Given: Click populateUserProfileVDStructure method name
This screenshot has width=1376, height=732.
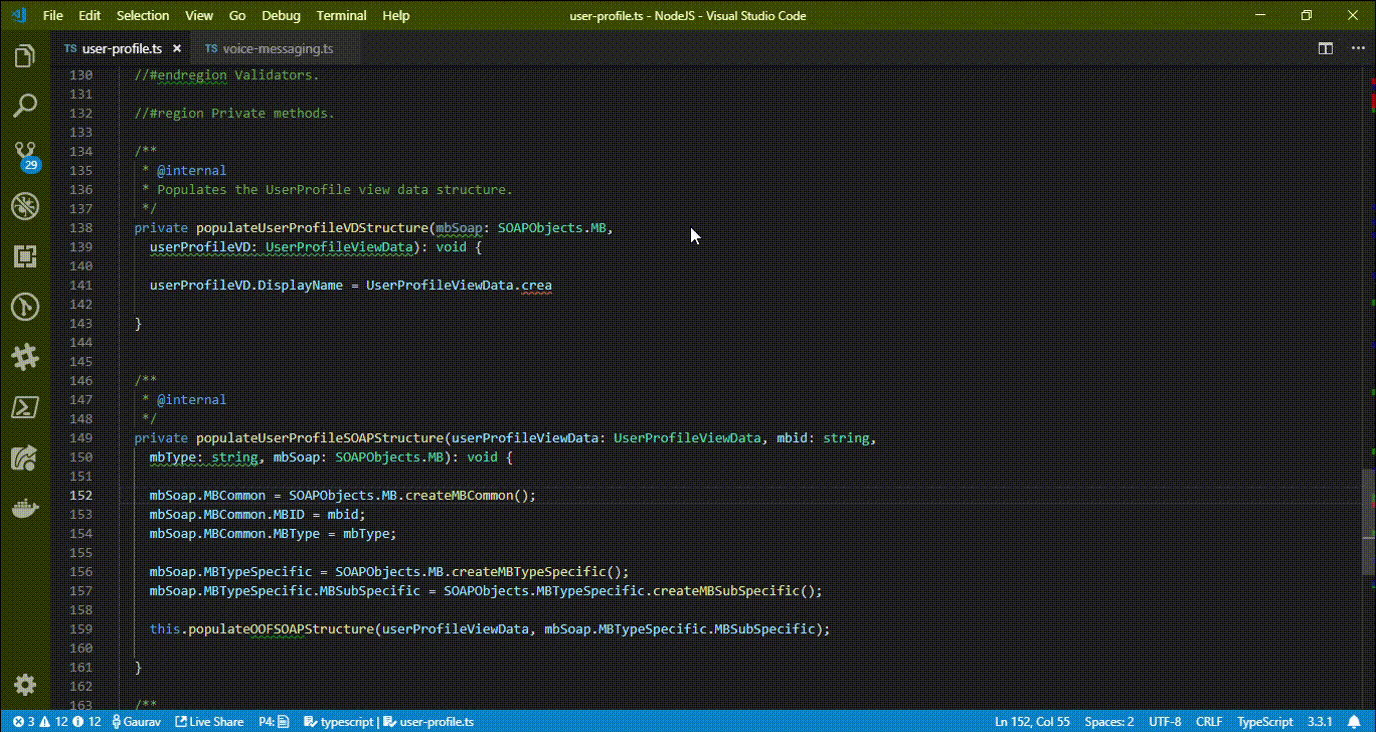Looking at the screenshot, I should (x=312, y=228).
